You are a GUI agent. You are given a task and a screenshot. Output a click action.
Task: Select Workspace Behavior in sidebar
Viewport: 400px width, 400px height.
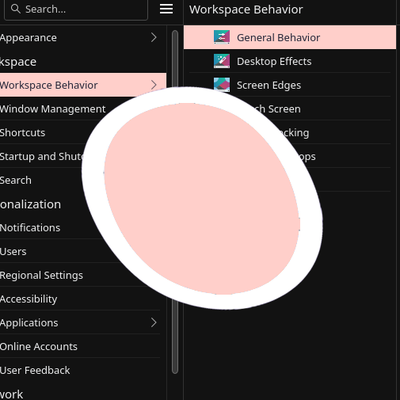[x=83, y=85]
